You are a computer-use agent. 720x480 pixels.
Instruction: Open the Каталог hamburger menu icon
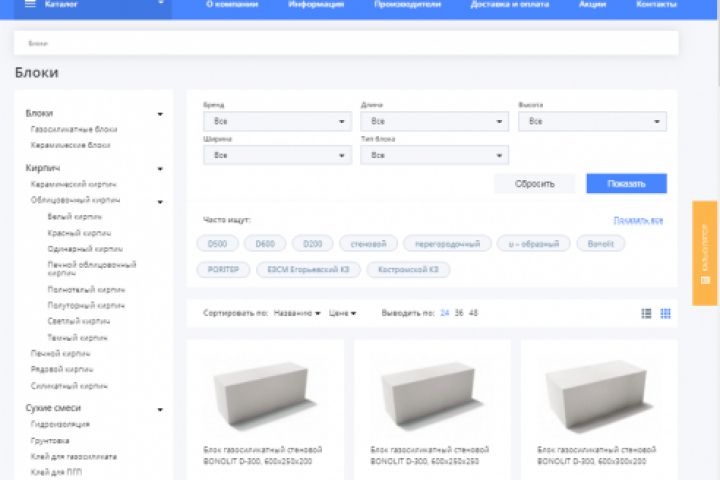[x=30, y=4]
